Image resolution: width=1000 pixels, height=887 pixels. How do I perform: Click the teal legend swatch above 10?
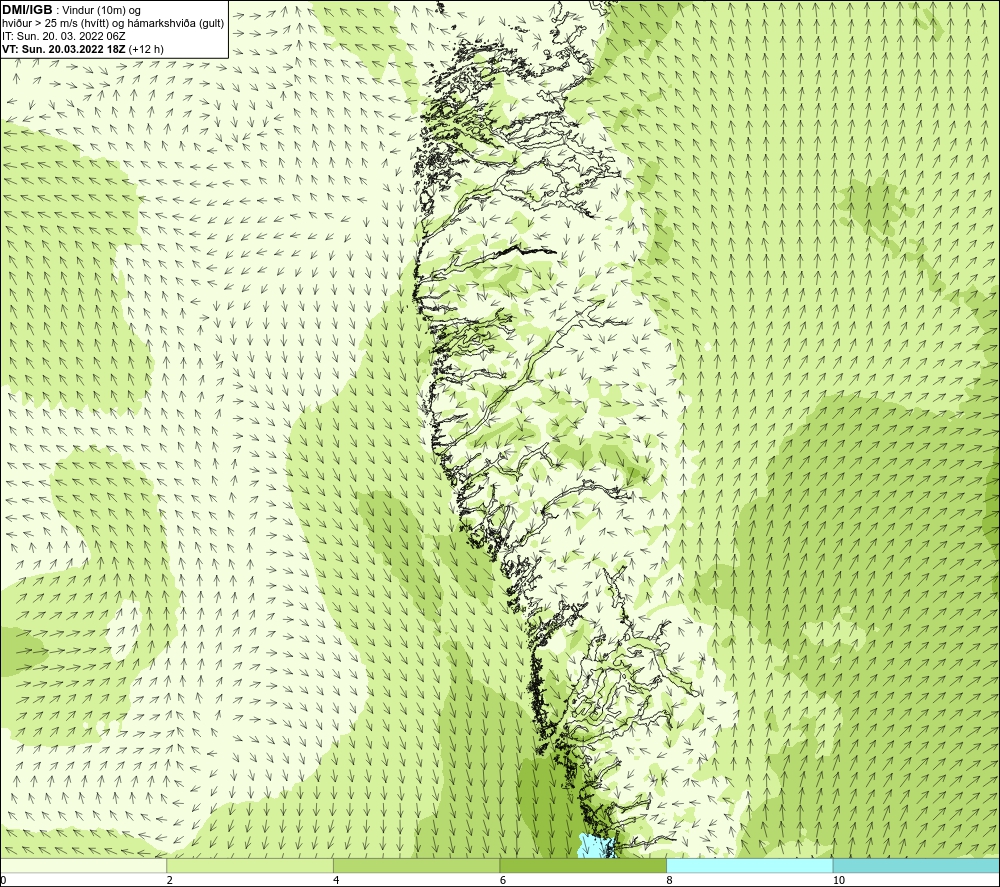[x=916, y=866]
